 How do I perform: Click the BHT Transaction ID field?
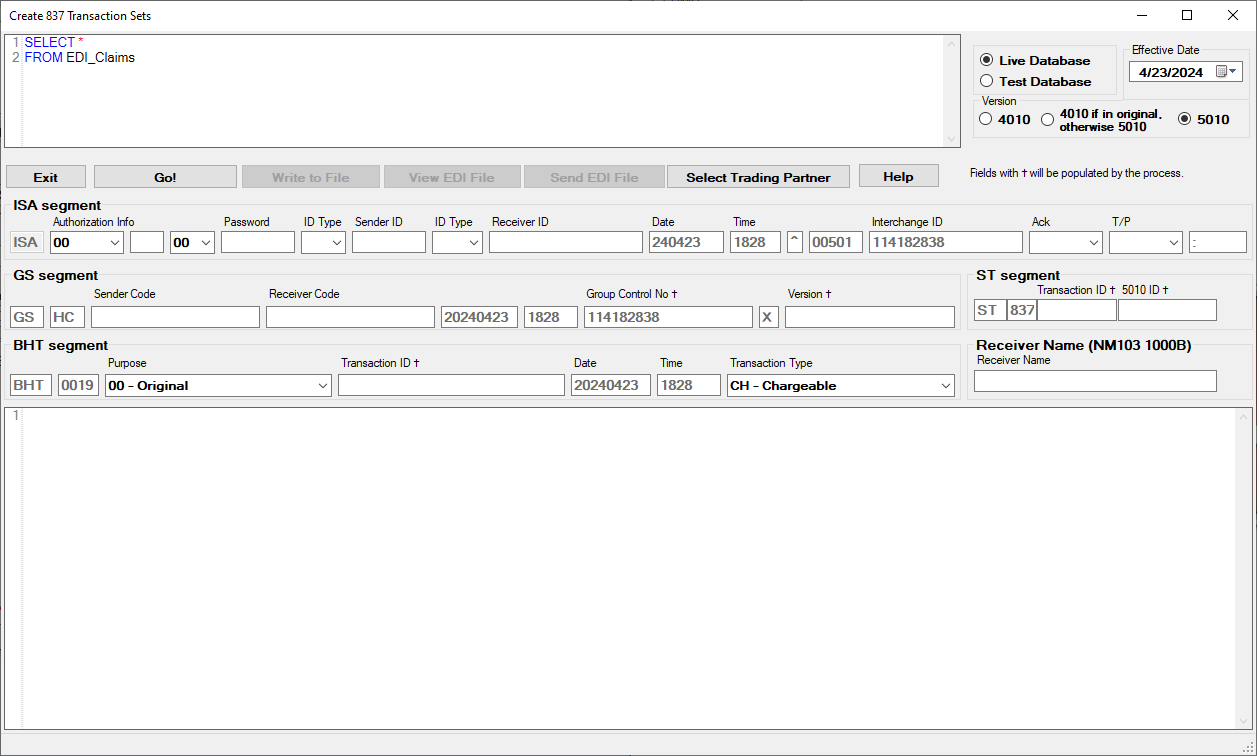tap(451, 385)
